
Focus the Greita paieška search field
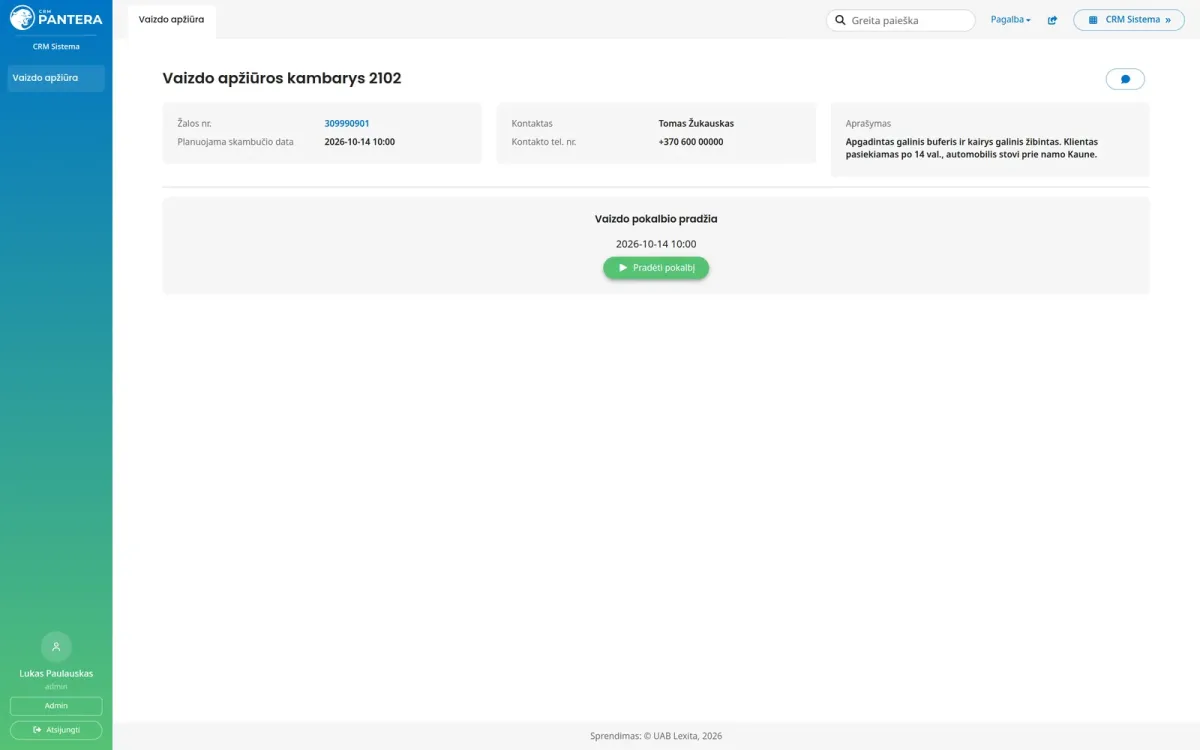(x=900, y=20)
